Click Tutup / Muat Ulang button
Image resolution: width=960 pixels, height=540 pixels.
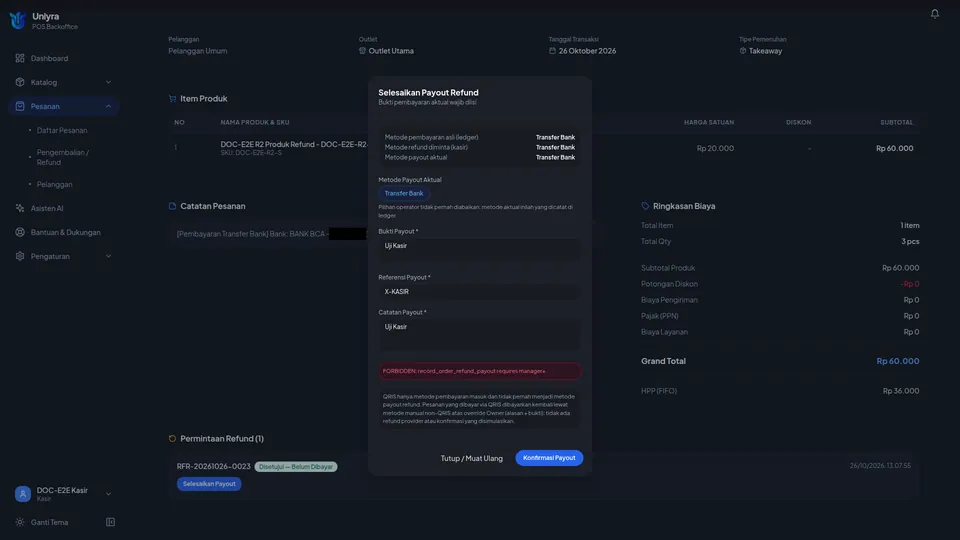pyautogui.click(x=471, y=458)
